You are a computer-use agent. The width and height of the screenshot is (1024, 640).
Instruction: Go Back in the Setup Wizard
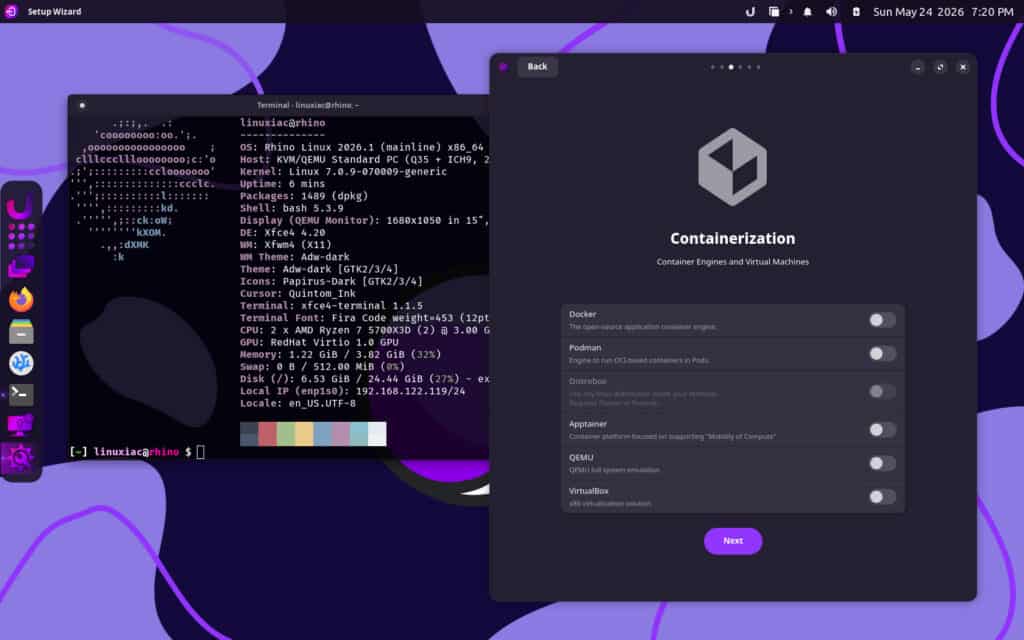point(537,67)
